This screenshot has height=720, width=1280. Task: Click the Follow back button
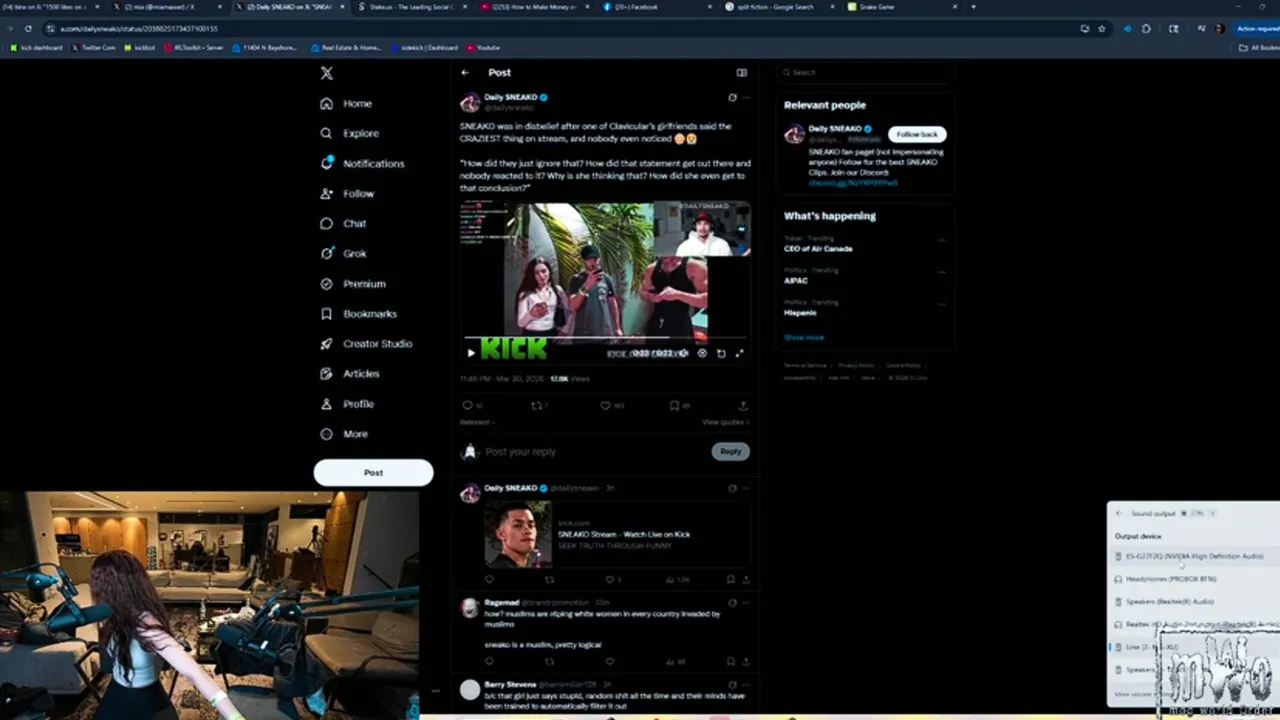(x=917, y=134)
